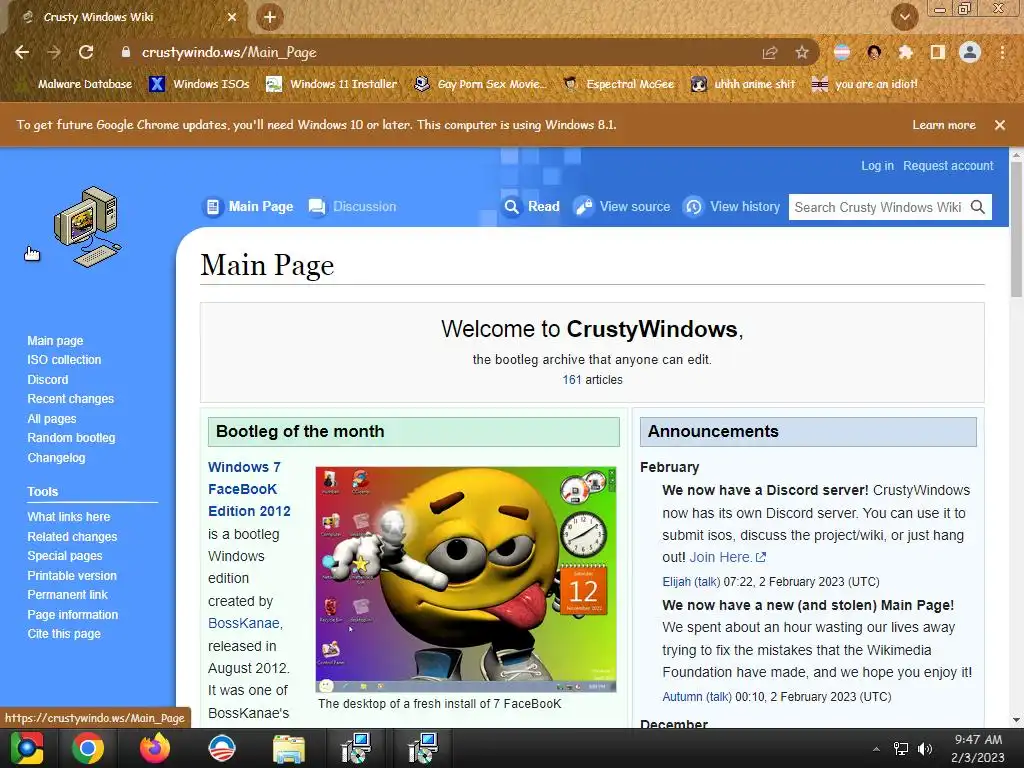Open the Obama logo taskbar icon

[x=222, y=748]
